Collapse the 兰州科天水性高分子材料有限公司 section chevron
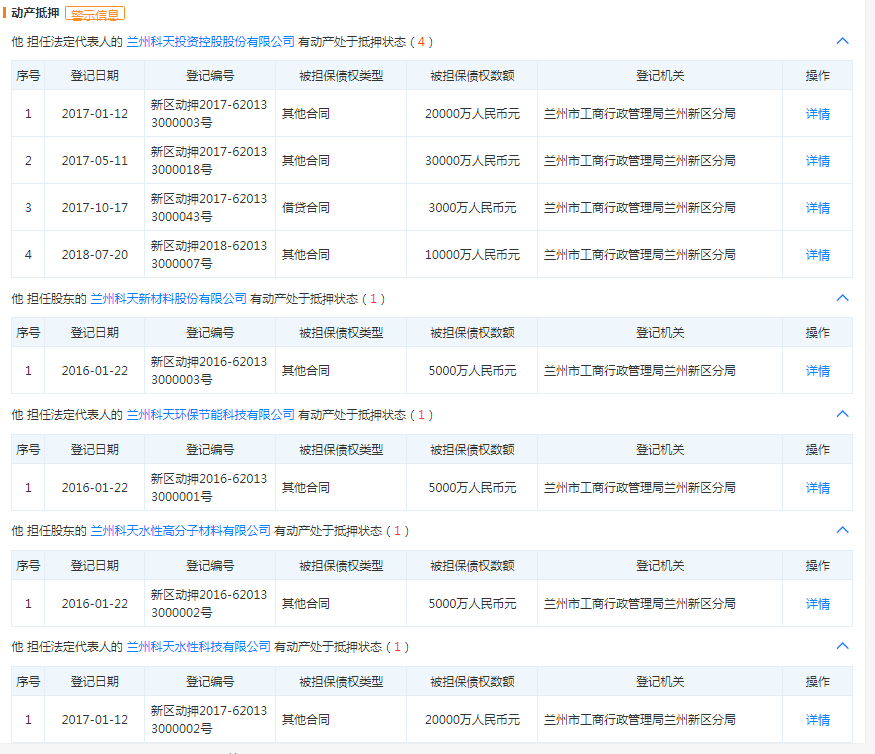The width and height of the screenshot is (875, 754). [842, 530]
